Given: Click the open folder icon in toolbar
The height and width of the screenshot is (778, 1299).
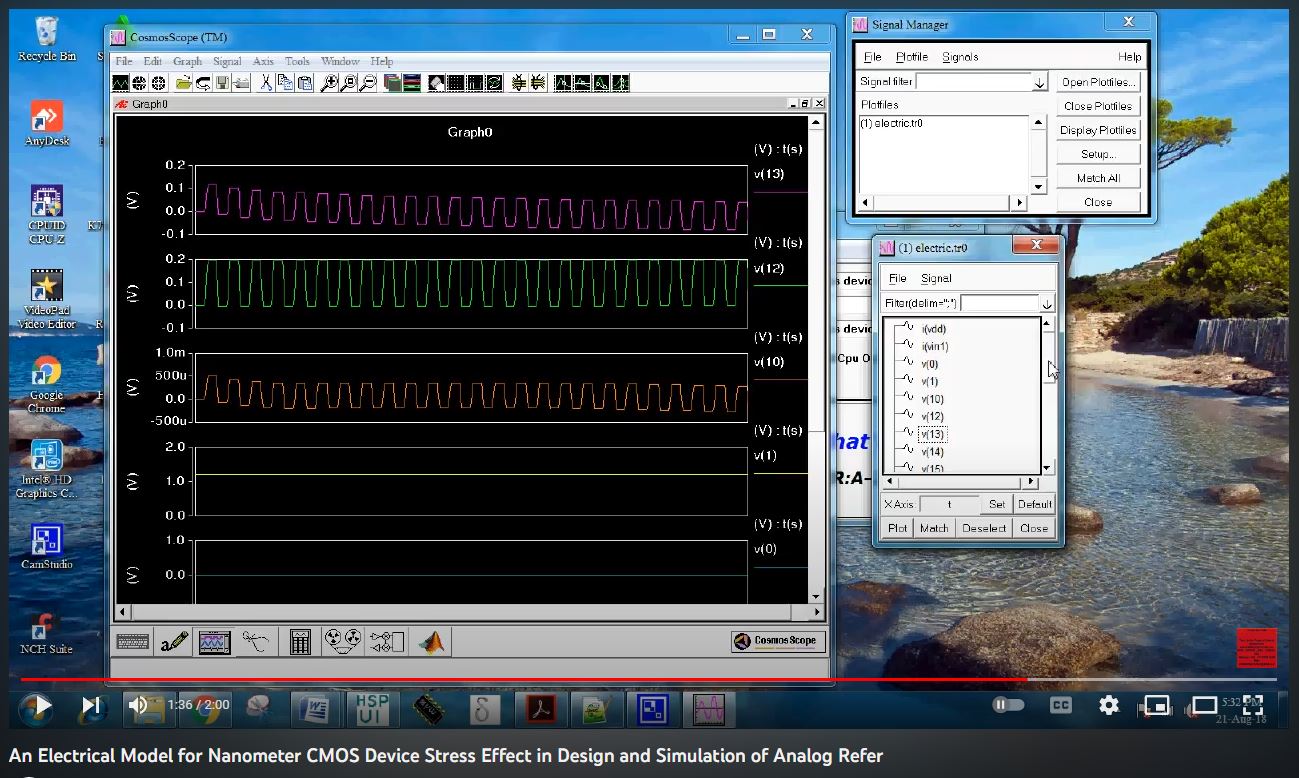Looking at the screenshot, I should [183, 84].
